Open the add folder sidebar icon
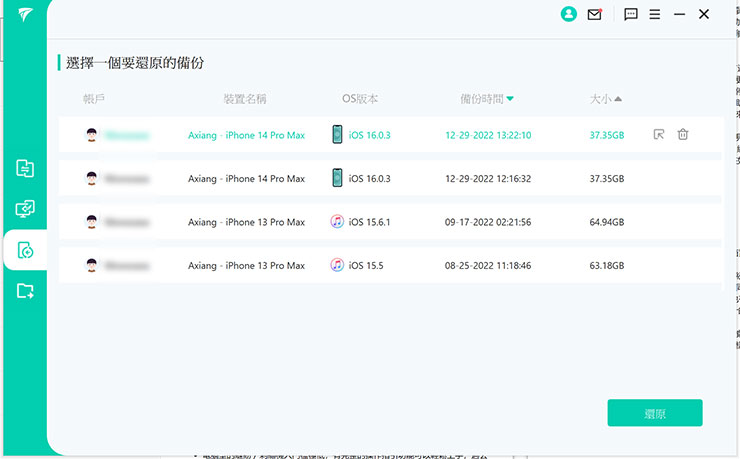 [x=25, y=291]
